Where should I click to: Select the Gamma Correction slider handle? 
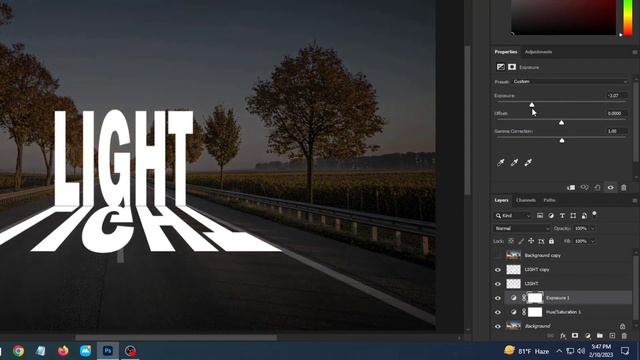562,140
